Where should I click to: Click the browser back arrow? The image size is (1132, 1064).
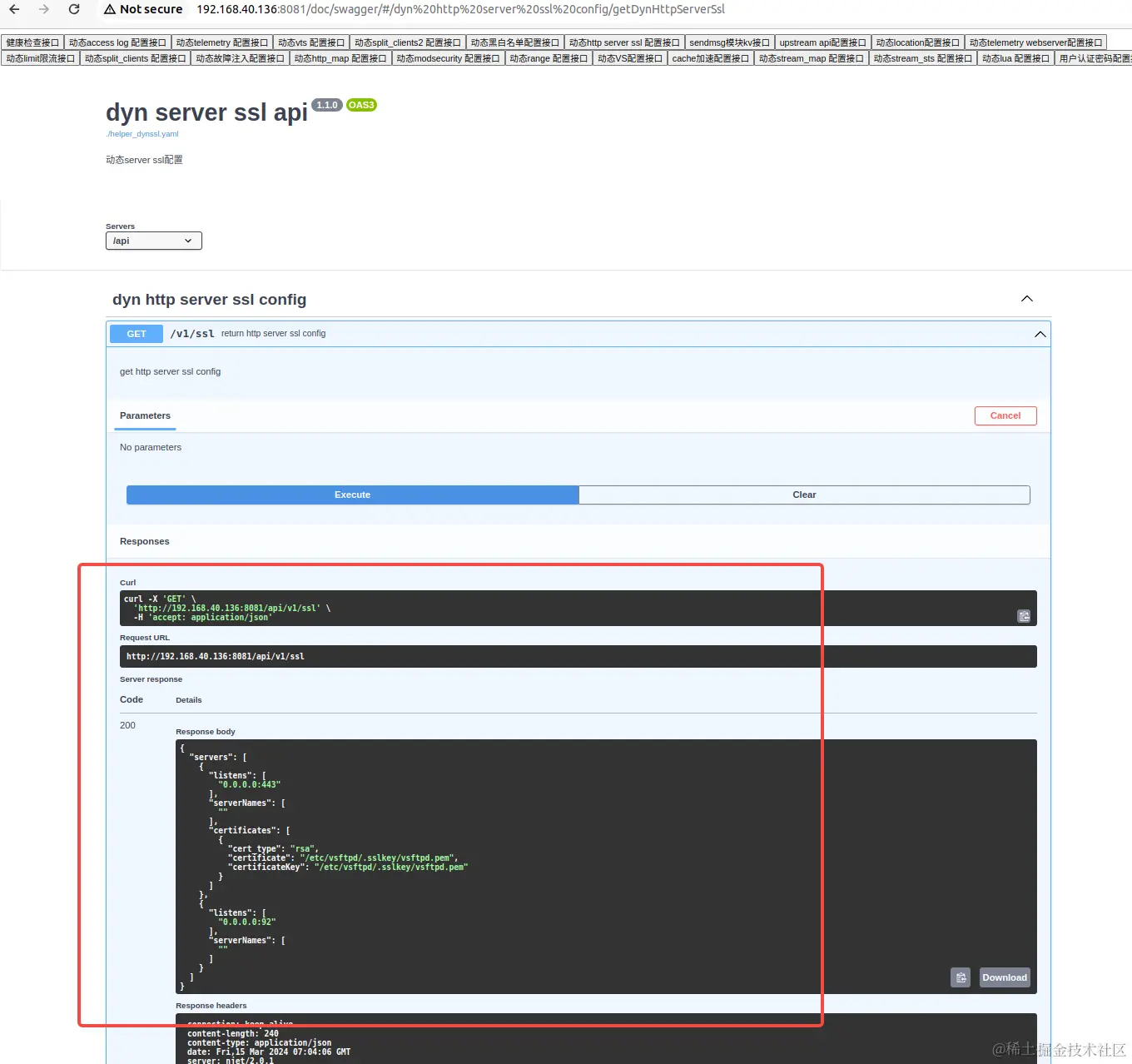[14, 9]
